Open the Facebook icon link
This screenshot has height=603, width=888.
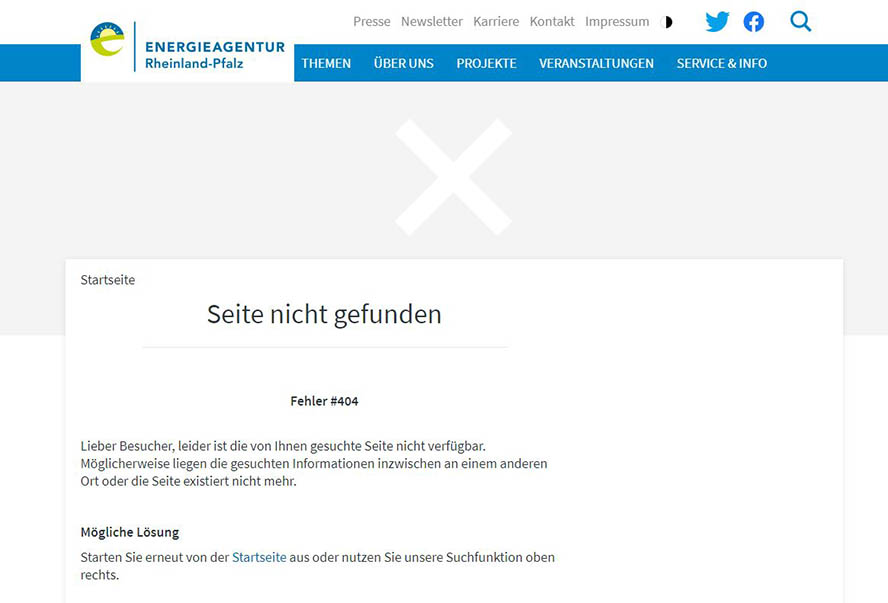(x=753, y=22)
